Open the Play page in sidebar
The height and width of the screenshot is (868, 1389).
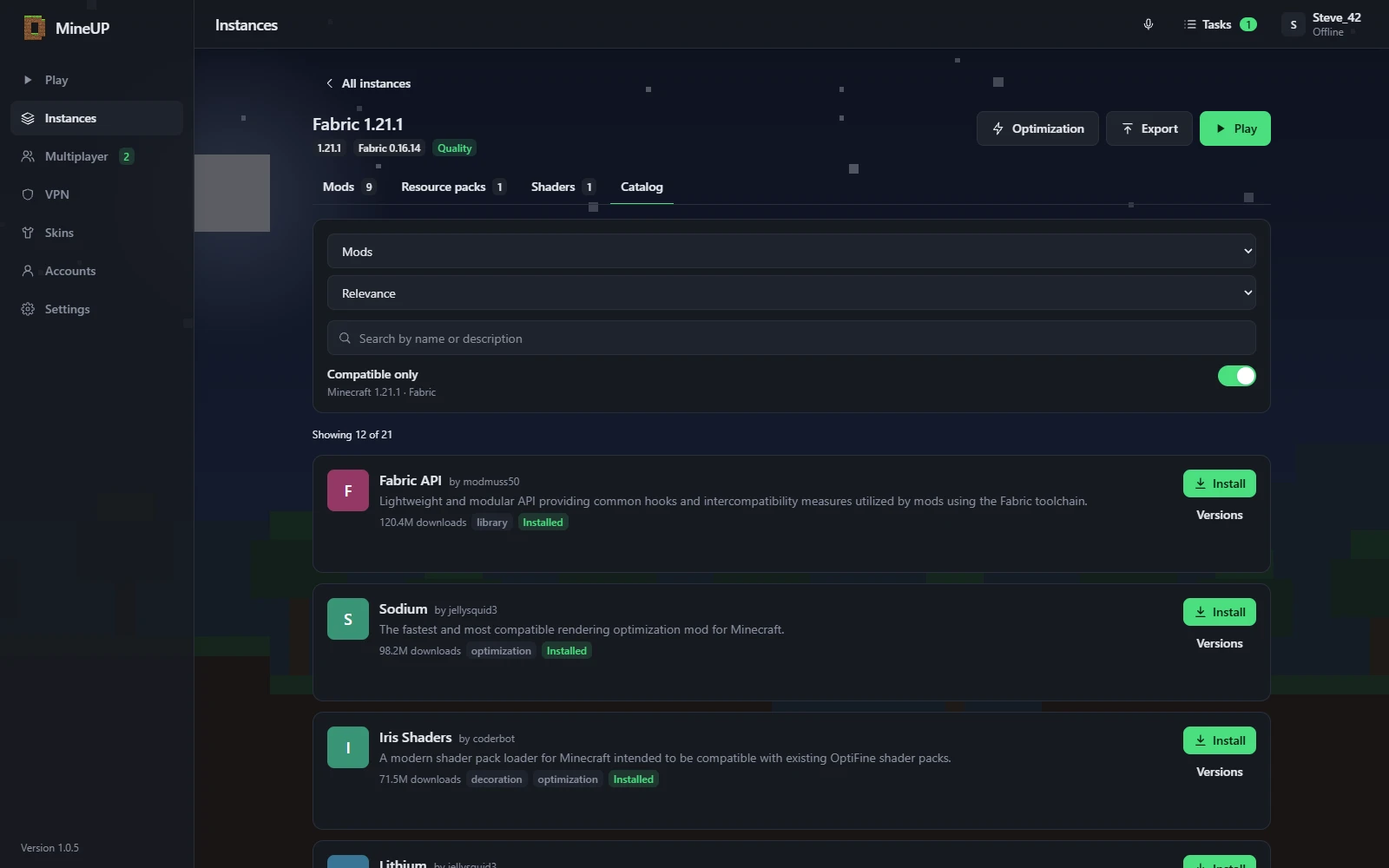point(96,80)
